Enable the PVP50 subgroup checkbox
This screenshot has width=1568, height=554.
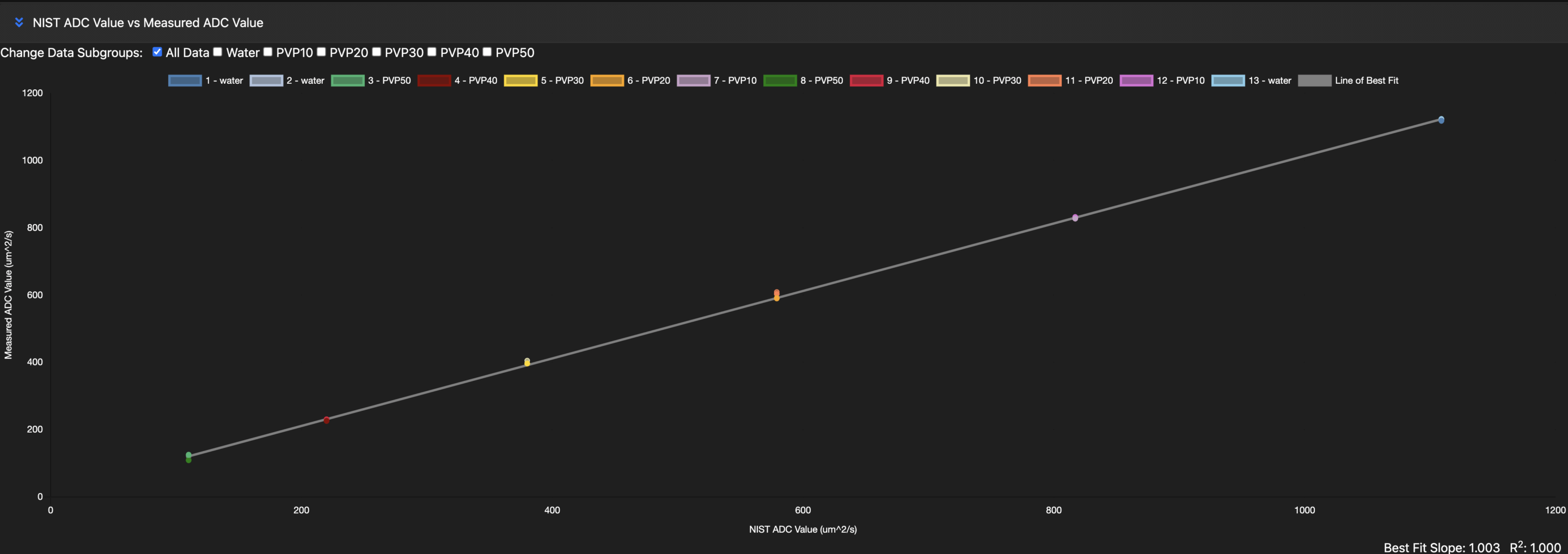[487, 52]
